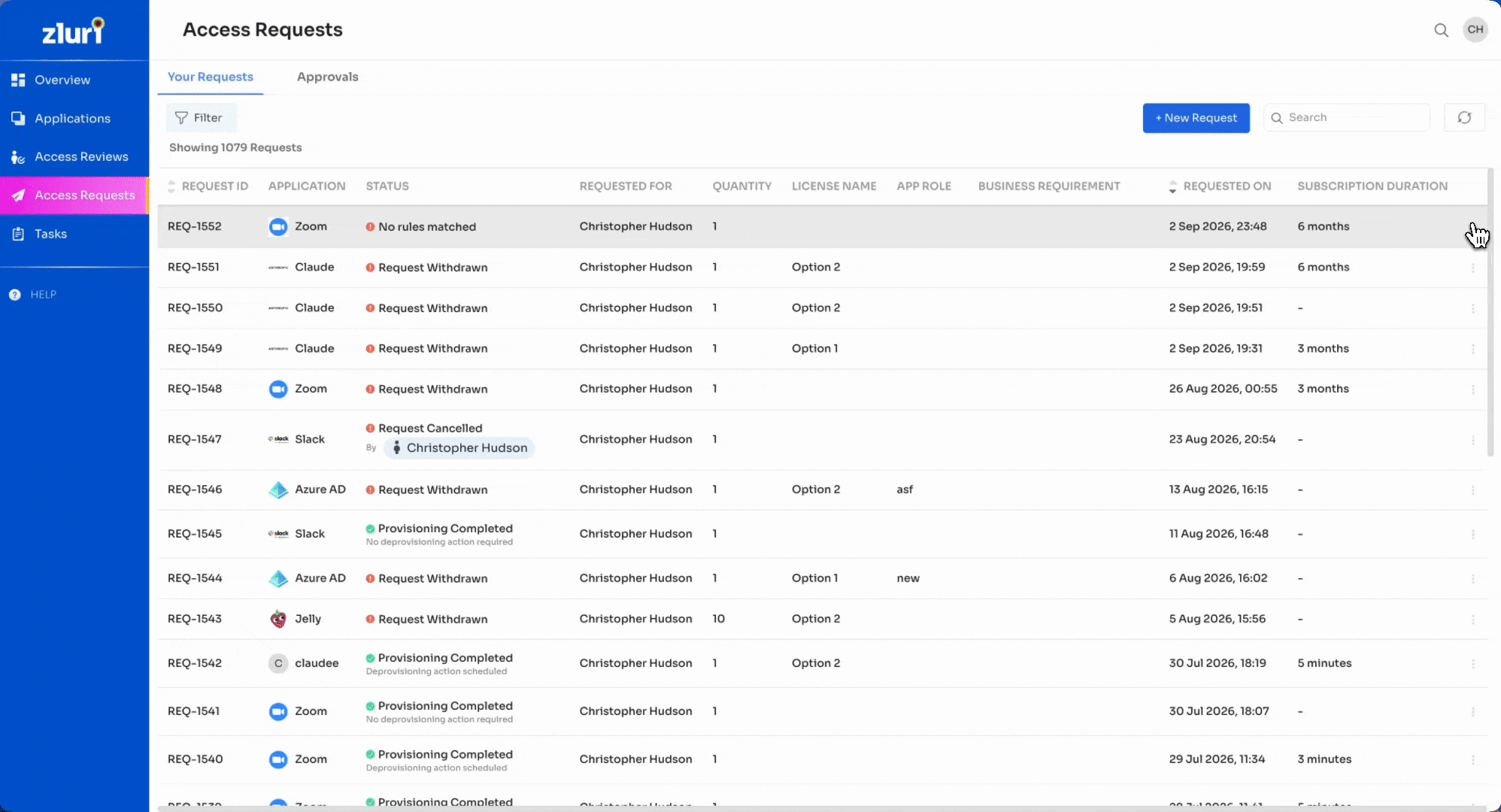
Task: Click the Zoom app icon for REQ-1552
Action: pos(278,226)
